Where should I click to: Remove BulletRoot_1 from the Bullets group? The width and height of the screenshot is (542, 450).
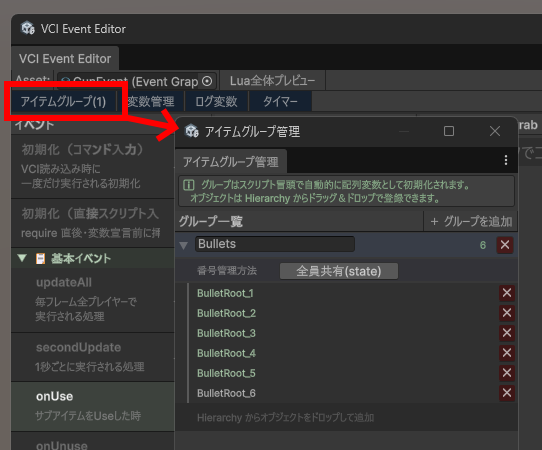coord(507,293)
